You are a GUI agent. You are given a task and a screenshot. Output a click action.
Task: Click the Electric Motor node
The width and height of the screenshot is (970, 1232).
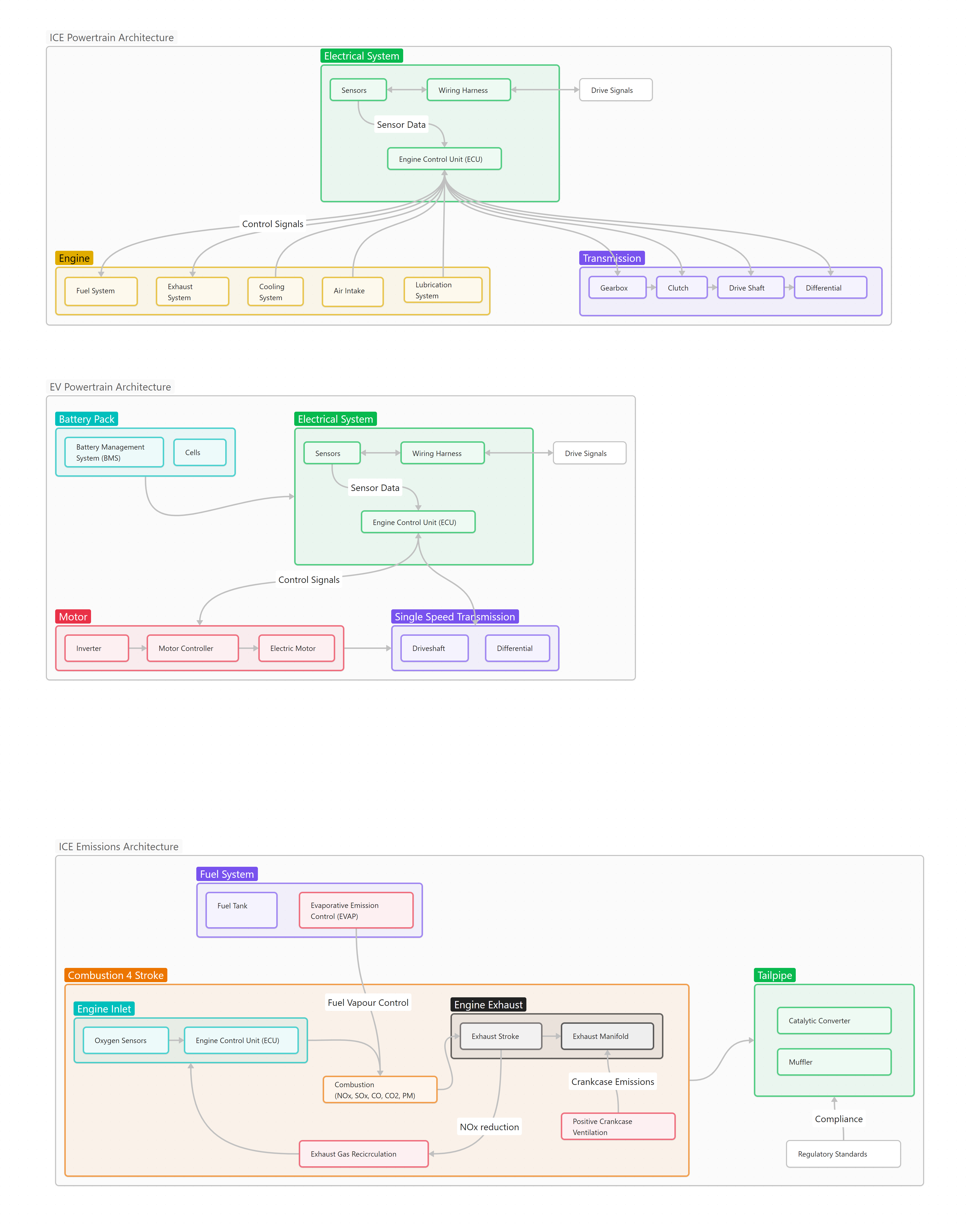point(296,648)
